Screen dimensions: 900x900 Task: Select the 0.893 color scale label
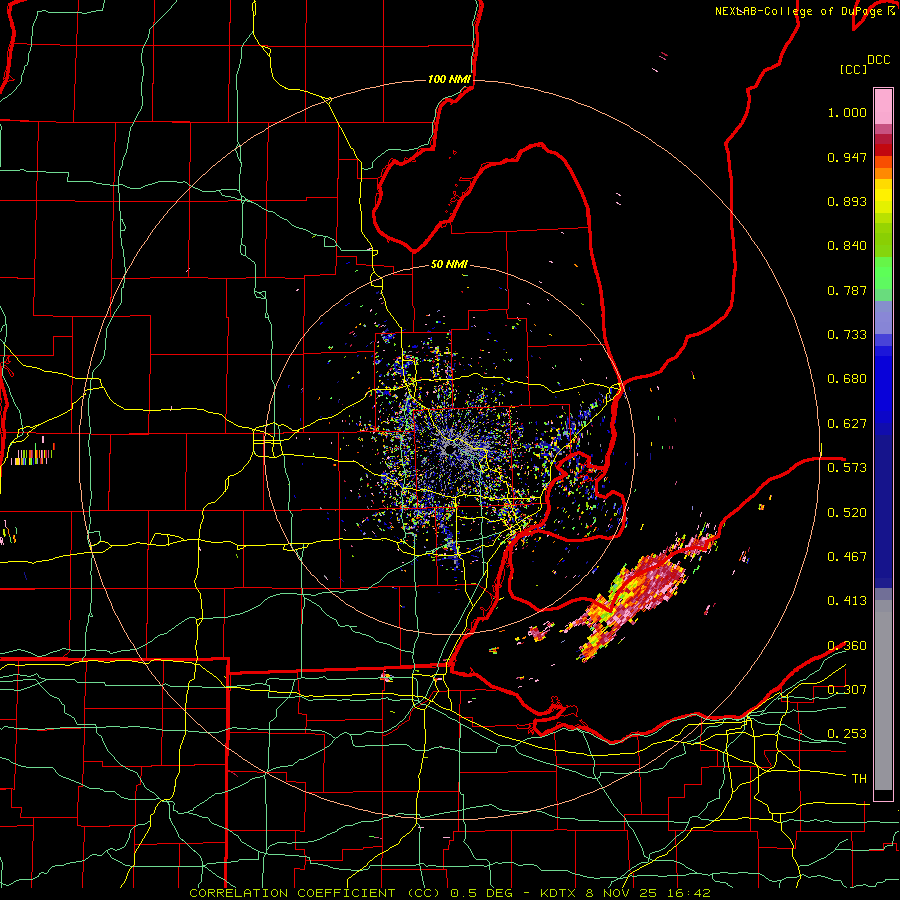847,201
